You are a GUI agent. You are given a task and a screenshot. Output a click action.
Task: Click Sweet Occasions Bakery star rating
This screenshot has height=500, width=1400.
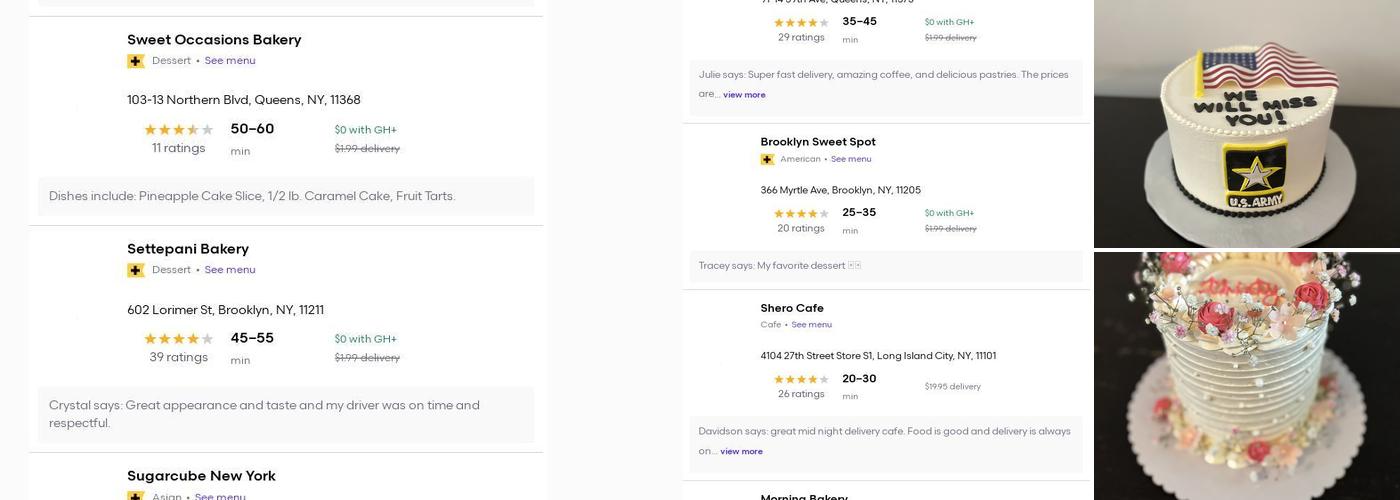pos(178,130)
